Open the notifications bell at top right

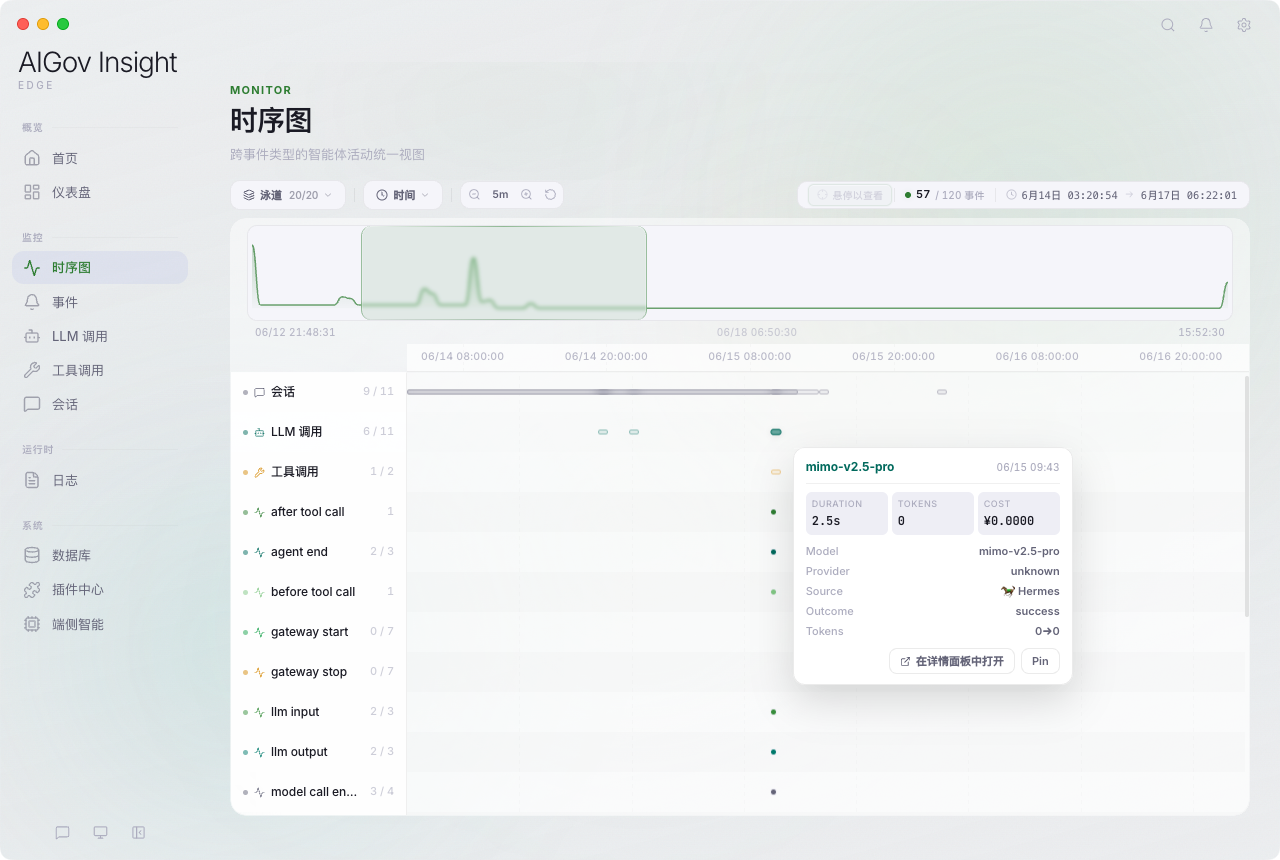pos(1206,25)
